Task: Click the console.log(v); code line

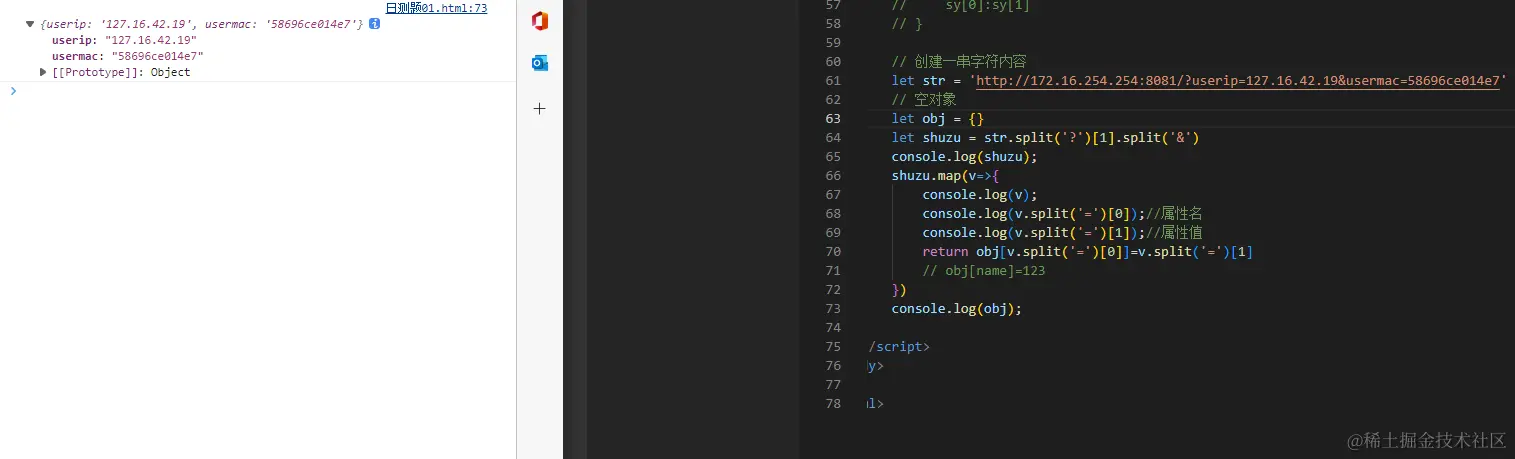Action: [x=980, y=195]
